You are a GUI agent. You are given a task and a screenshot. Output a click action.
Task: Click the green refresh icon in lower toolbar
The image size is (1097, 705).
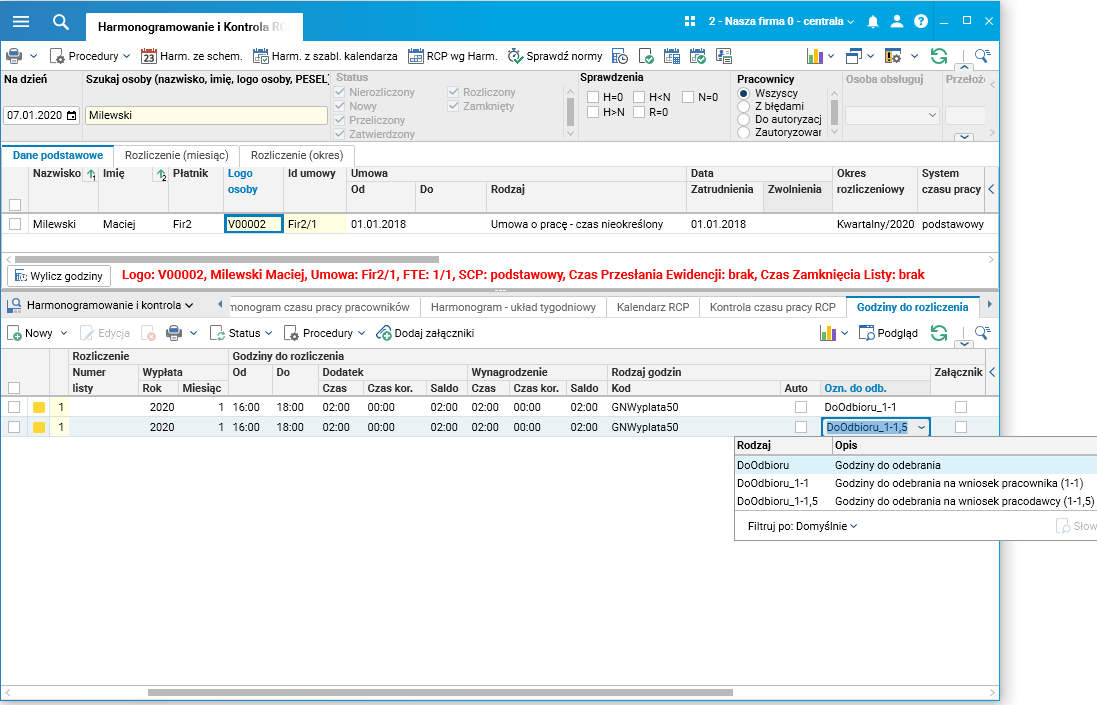coord(939,333)
